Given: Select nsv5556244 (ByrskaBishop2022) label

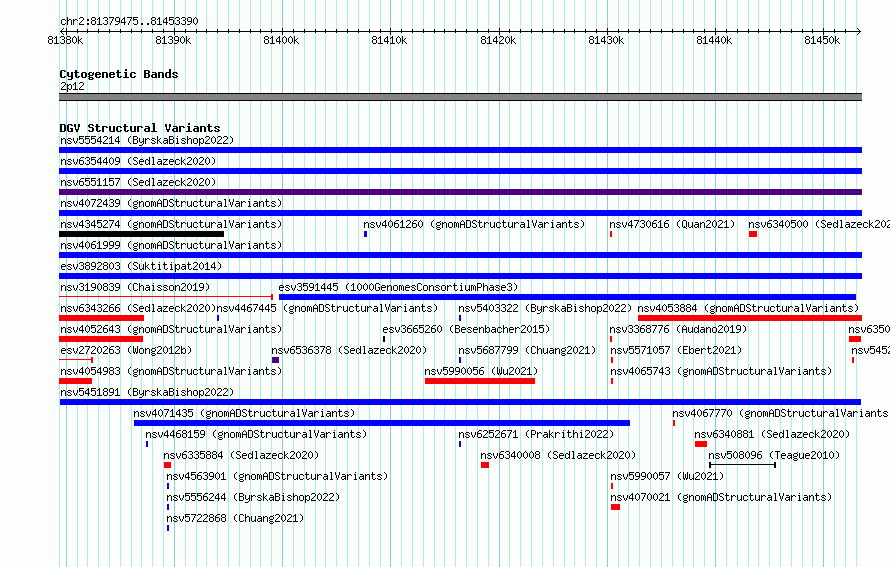Looking at the screenshot, I should tap(253, 497).
